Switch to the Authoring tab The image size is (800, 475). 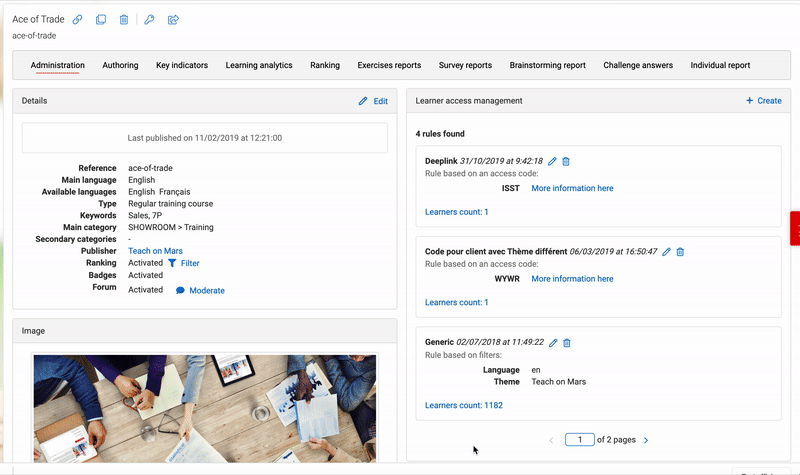(x=120, y=65)
